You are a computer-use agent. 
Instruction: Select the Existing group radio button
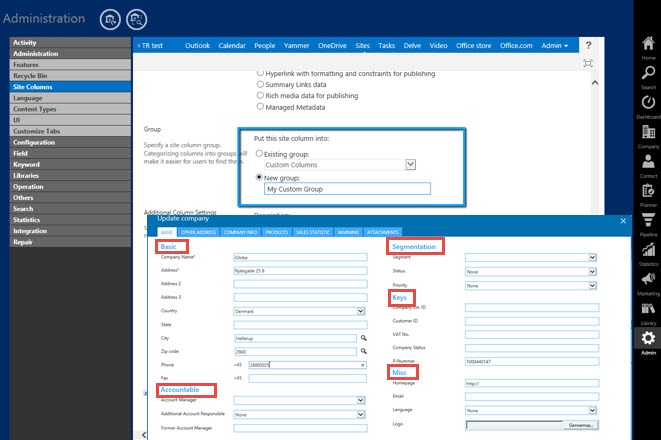[259, 153]
